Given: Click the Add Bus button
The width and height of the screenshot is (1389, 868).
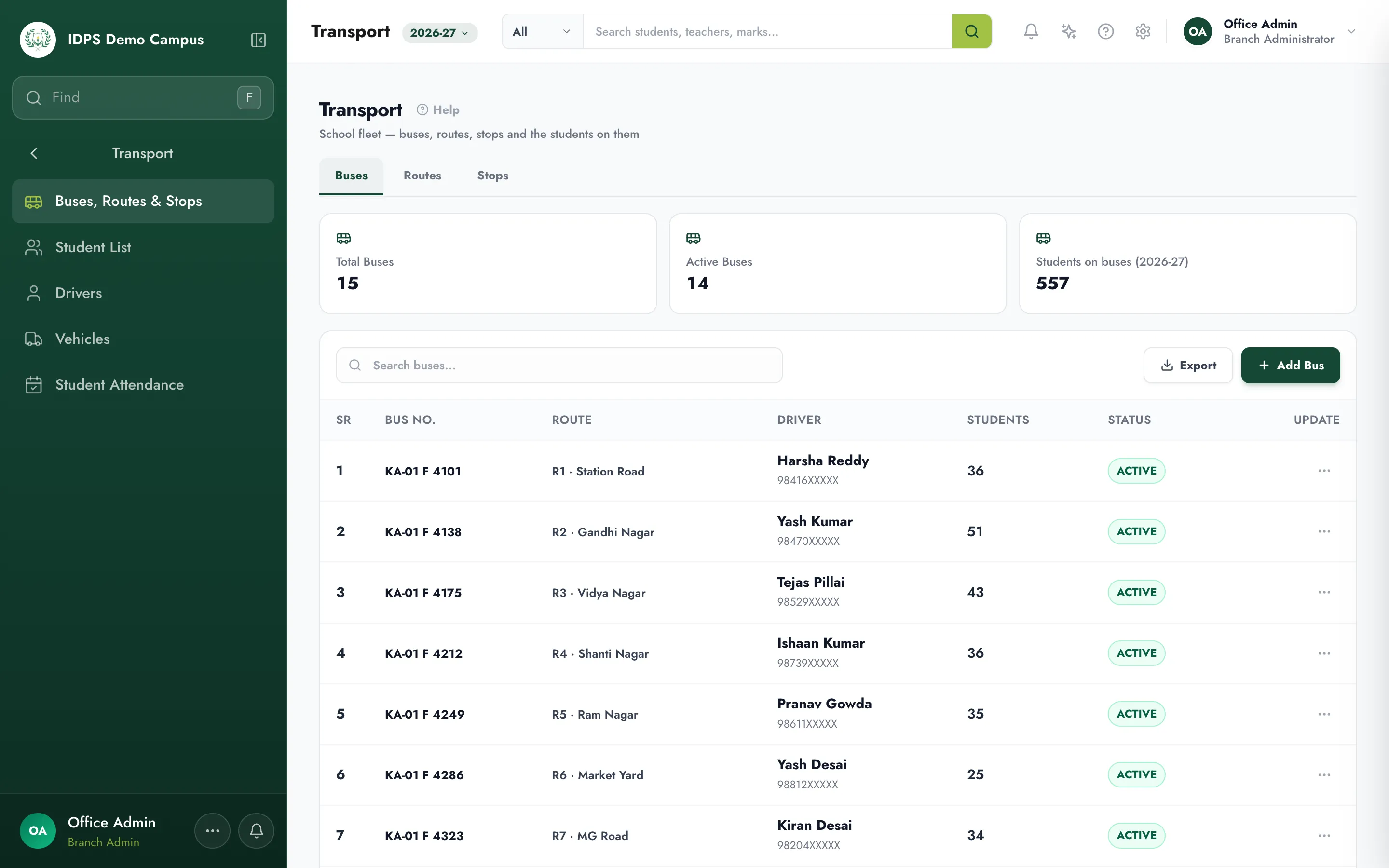Looking at the screenshot, I should [x=1290, y=365].
